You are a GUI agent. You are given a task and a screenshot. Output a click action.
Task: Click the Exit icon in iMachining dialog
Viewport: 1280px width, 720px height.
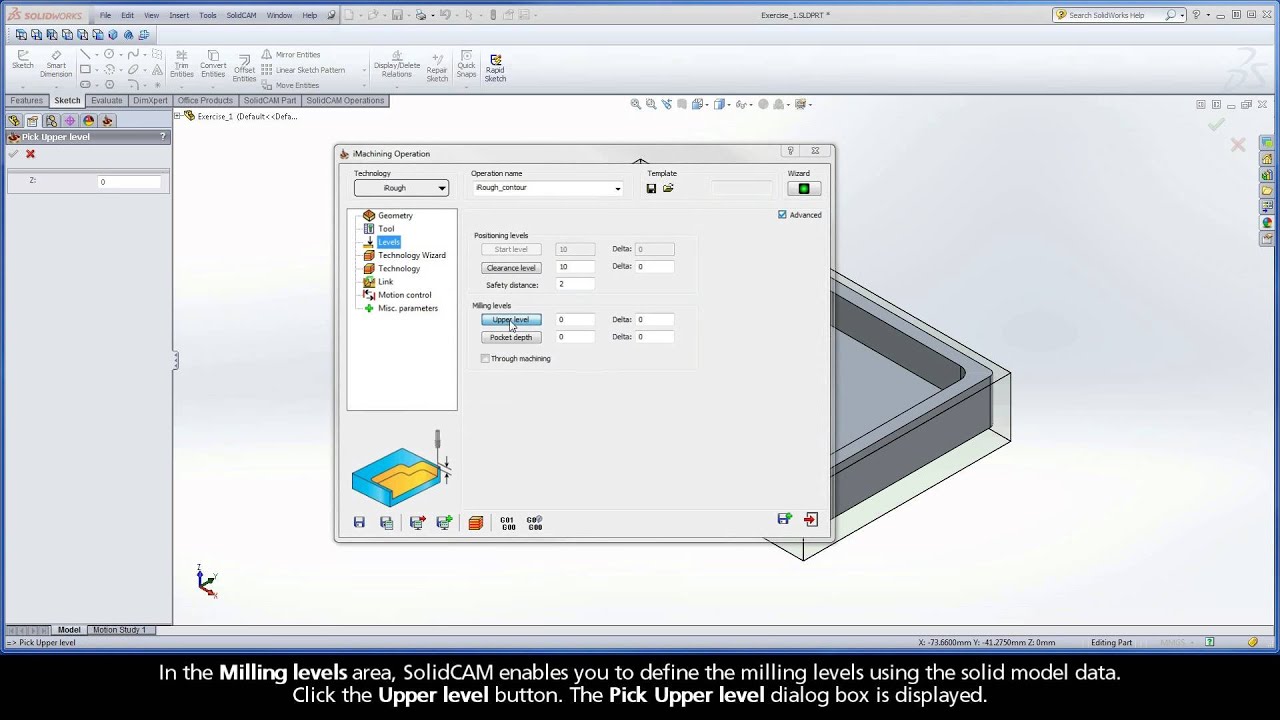pos(811,519)
